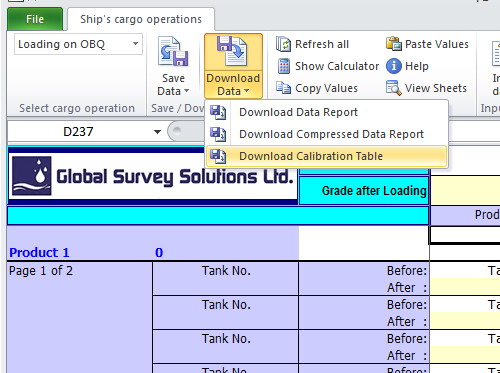Screen dimensions: 500x373
Task: Click the Global Survey Solutions logo
Action: tap(153, 176)
